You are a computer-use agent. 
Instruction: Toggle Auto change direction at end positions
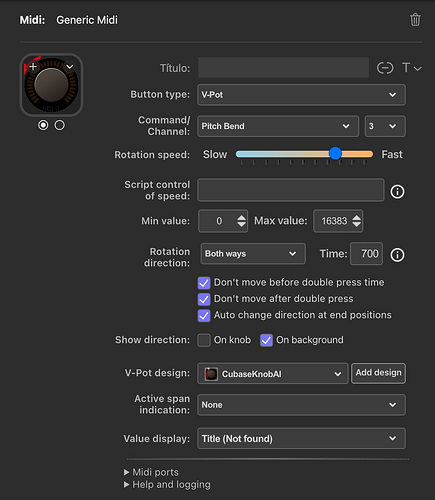[x=204, y=315]
